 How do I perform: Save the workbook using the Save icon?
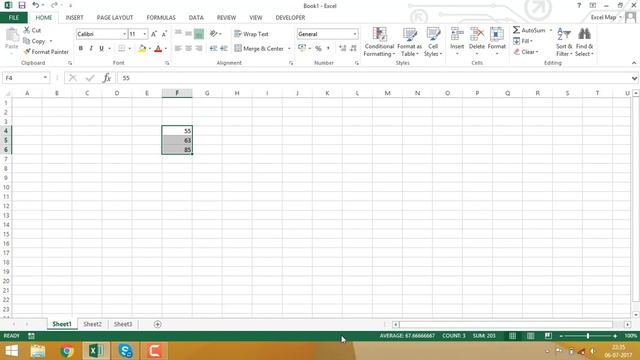(x=22, y=5)
